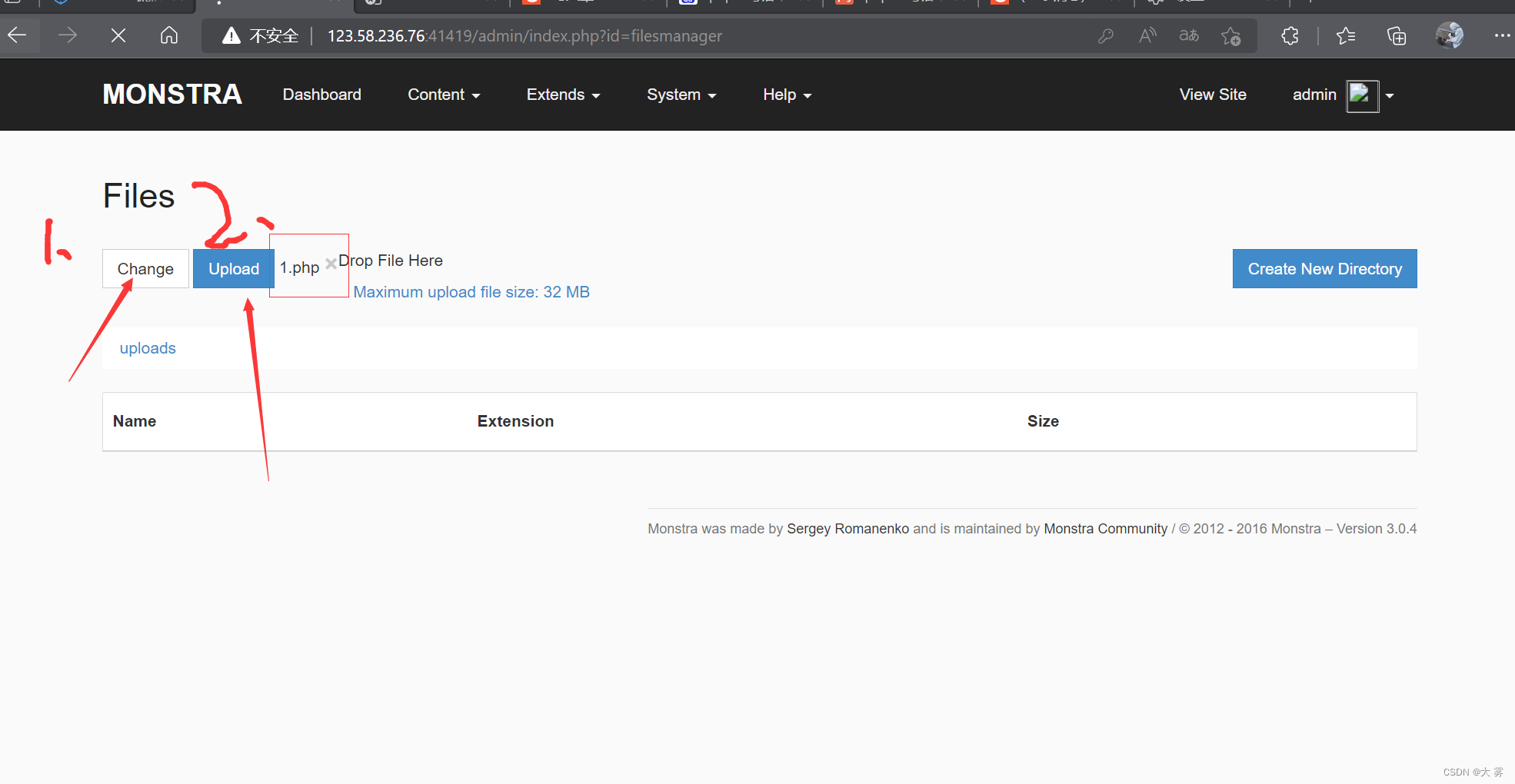Open the translate page icon
Screen dimensions: 1515x784
[x=1189, y=35]
